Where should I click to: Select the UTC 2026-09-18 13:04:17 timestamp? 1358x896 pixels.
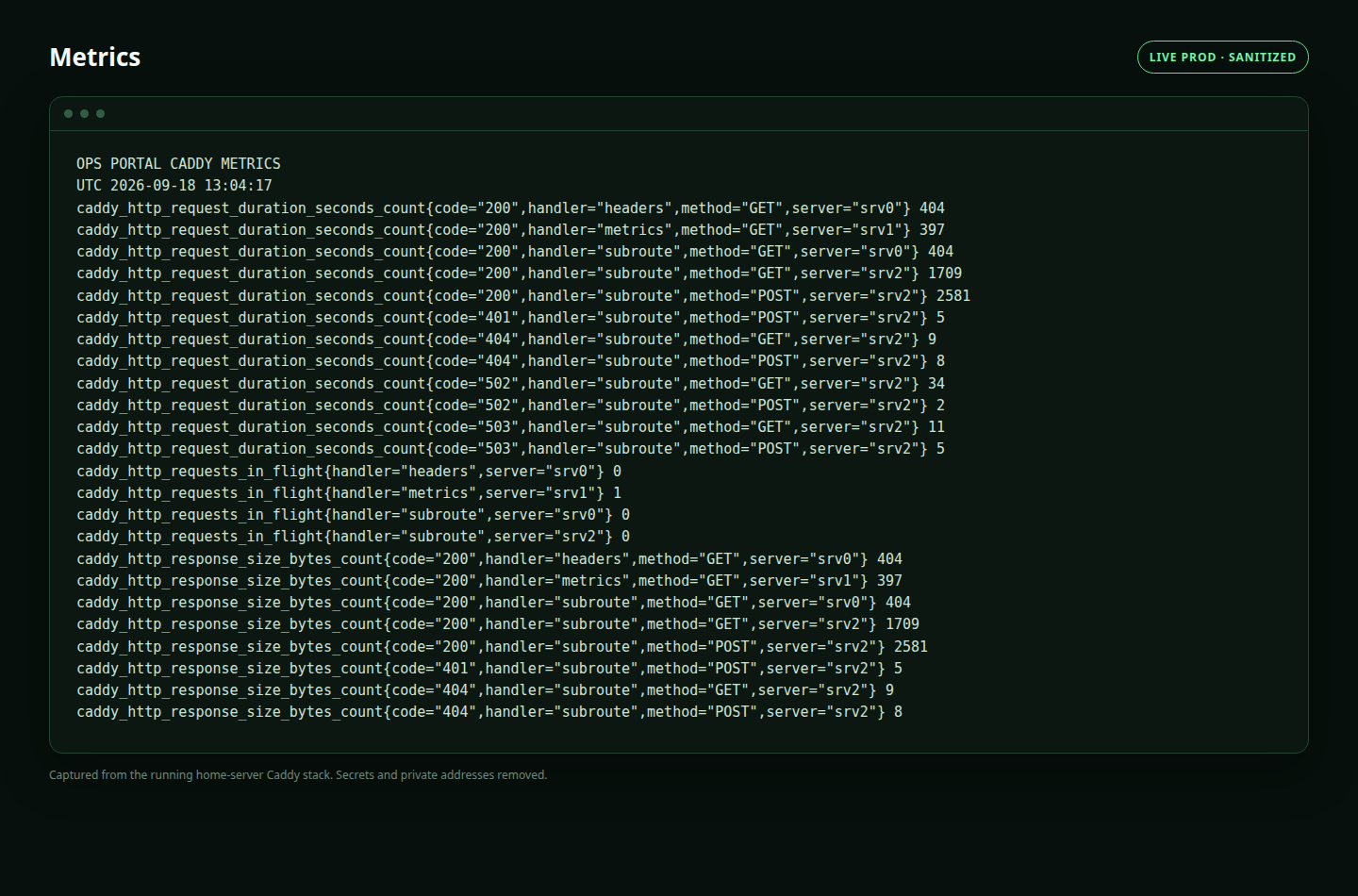point(174,186)
